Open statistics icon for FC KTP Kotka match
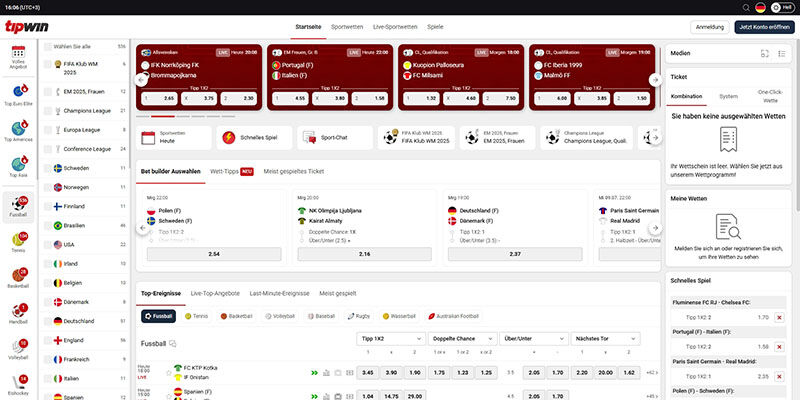The height and width of the screenshot is (400, 800). 326,373
